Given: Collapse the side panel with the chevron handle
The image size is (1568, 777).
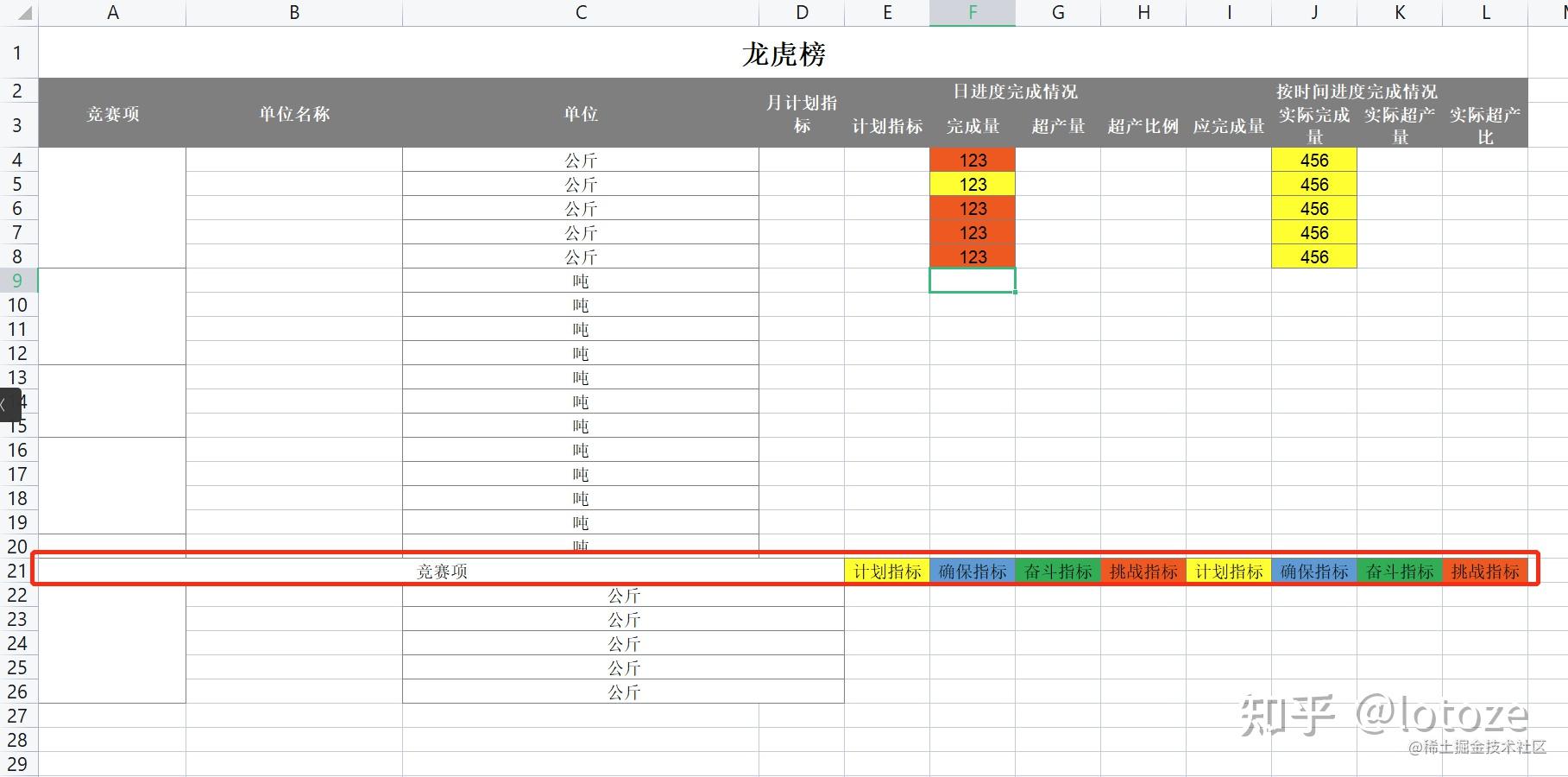Looking at the screenshot, I should [5, 405].
